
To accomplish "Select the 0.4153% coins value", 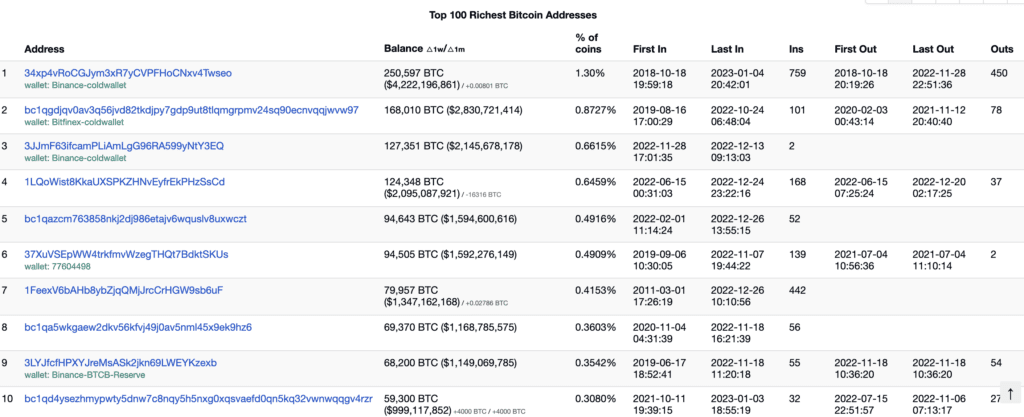I will [595, 290].
